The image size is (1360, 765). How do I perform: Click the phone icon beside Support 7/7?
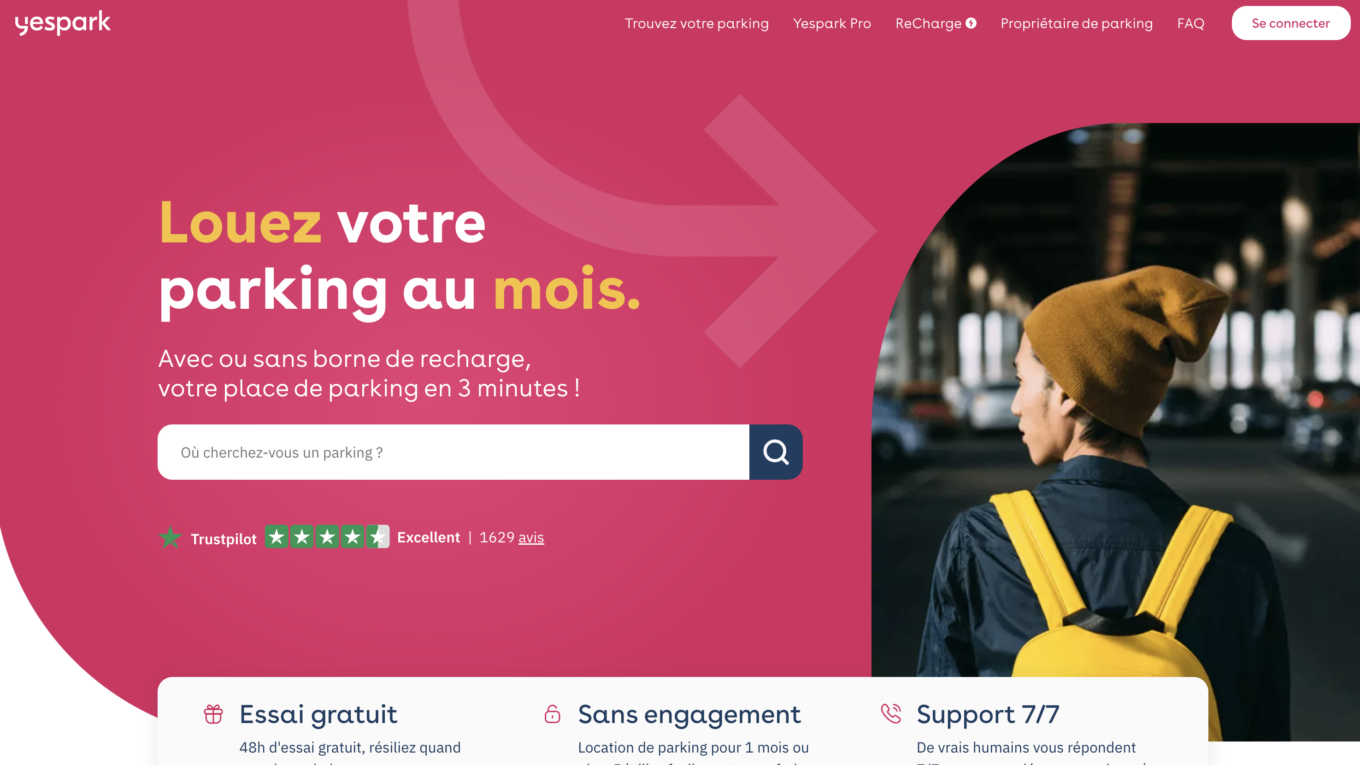point(890,714)
